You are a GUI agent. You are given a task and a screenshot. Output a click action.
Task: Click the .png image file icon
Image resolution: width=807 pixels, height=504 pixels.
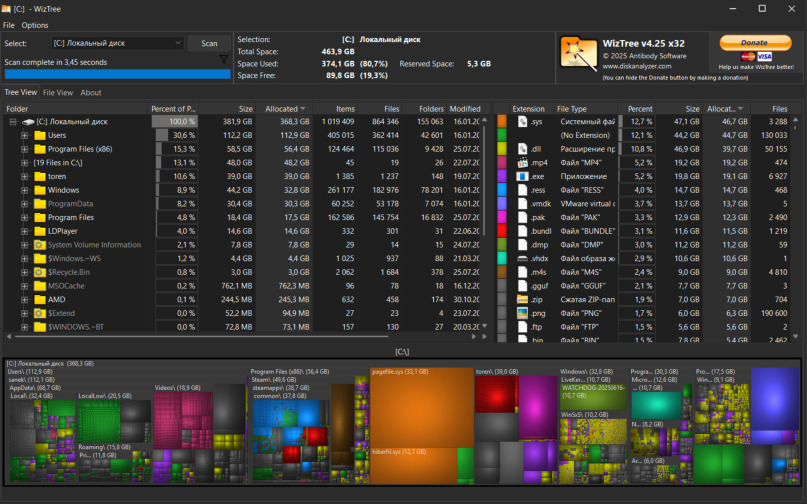pyautogui.click(x=522, y=313)
